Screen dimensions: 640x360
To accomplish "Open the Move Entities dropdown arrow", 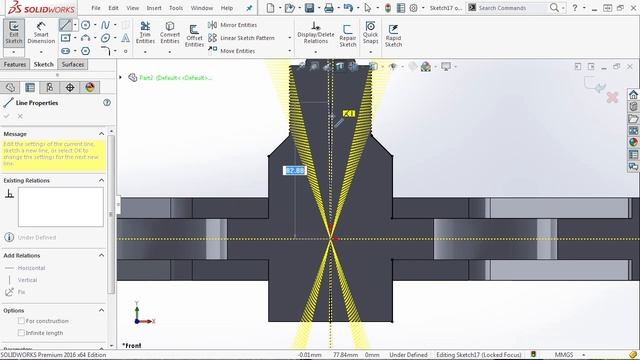I will coord(290,51).
